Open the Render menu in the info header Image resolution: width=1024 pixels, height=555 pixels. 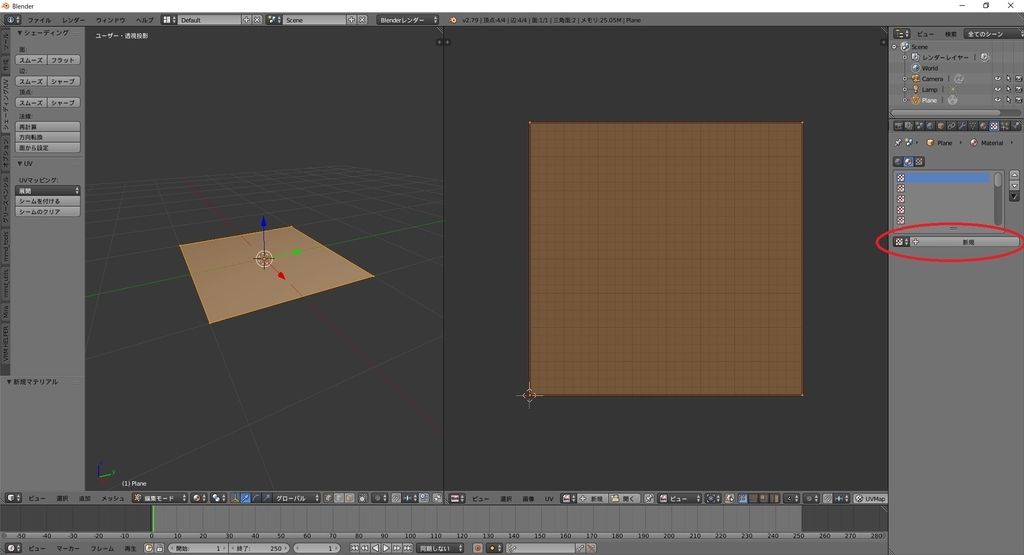coord(74,20)
